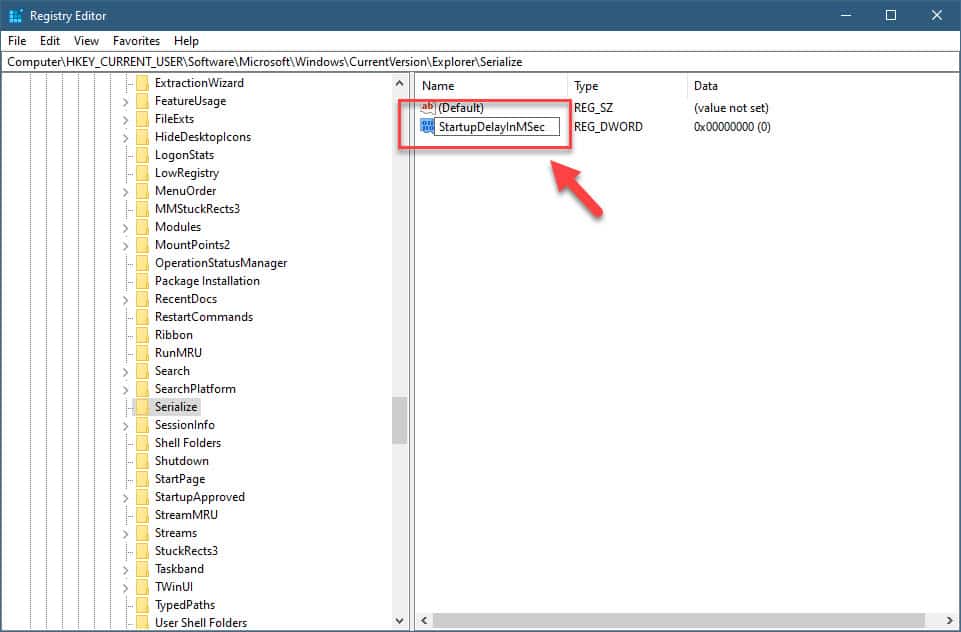Click the Shell Folders folder icon

pos(142,443)
